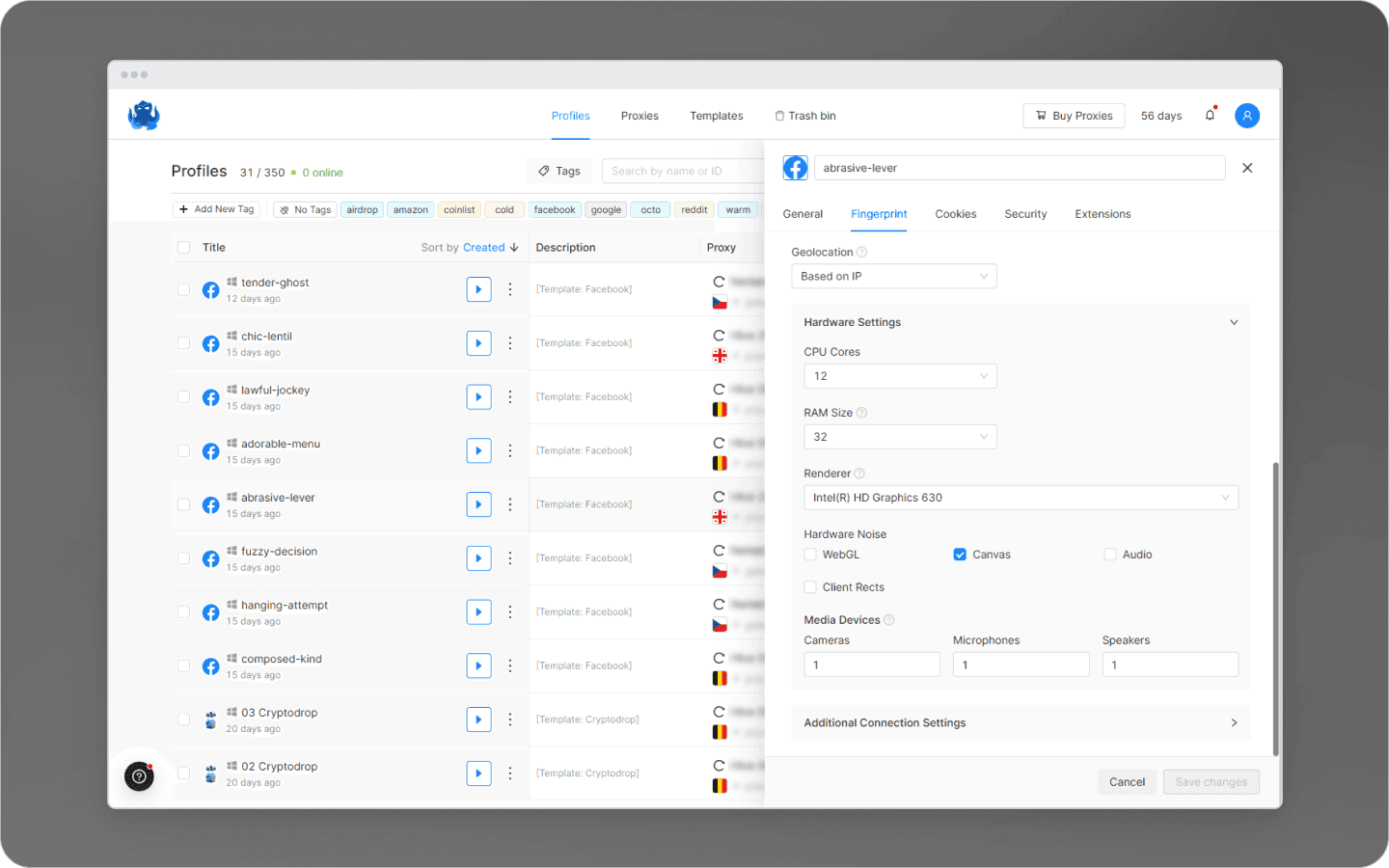Viewport: 1389px width, 868px height.
Task: Start the adorable-menu profile
Action: (479, 450)
